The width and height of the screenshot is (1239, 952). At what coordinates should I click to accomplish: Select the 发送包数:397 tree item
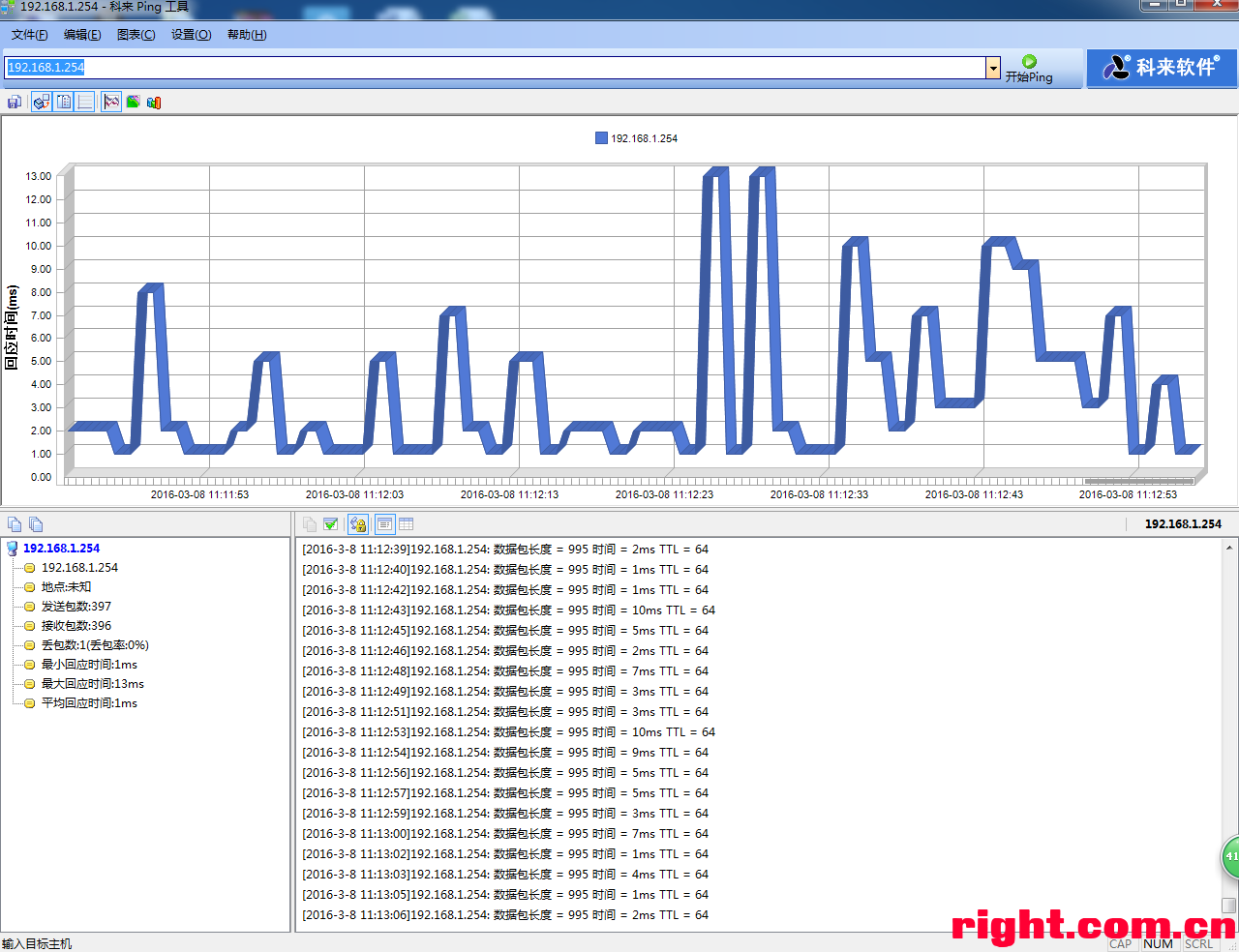pyautogui.click(x=76, y=607)
